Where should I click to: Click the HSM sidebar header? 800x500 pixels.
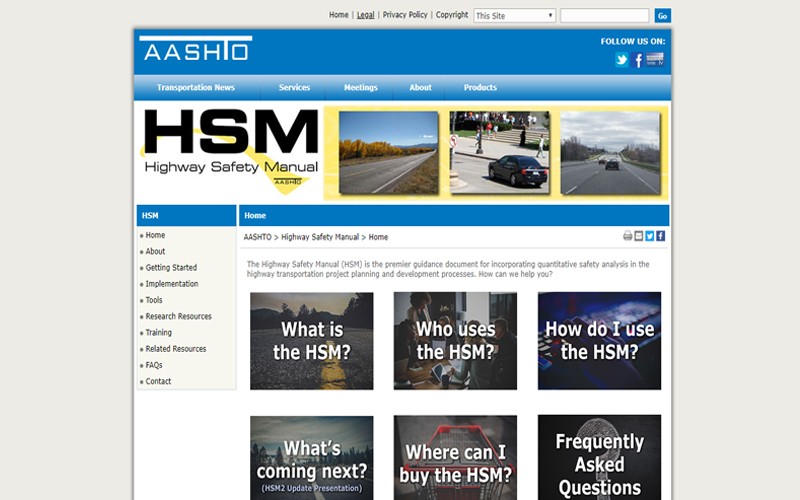186,215
